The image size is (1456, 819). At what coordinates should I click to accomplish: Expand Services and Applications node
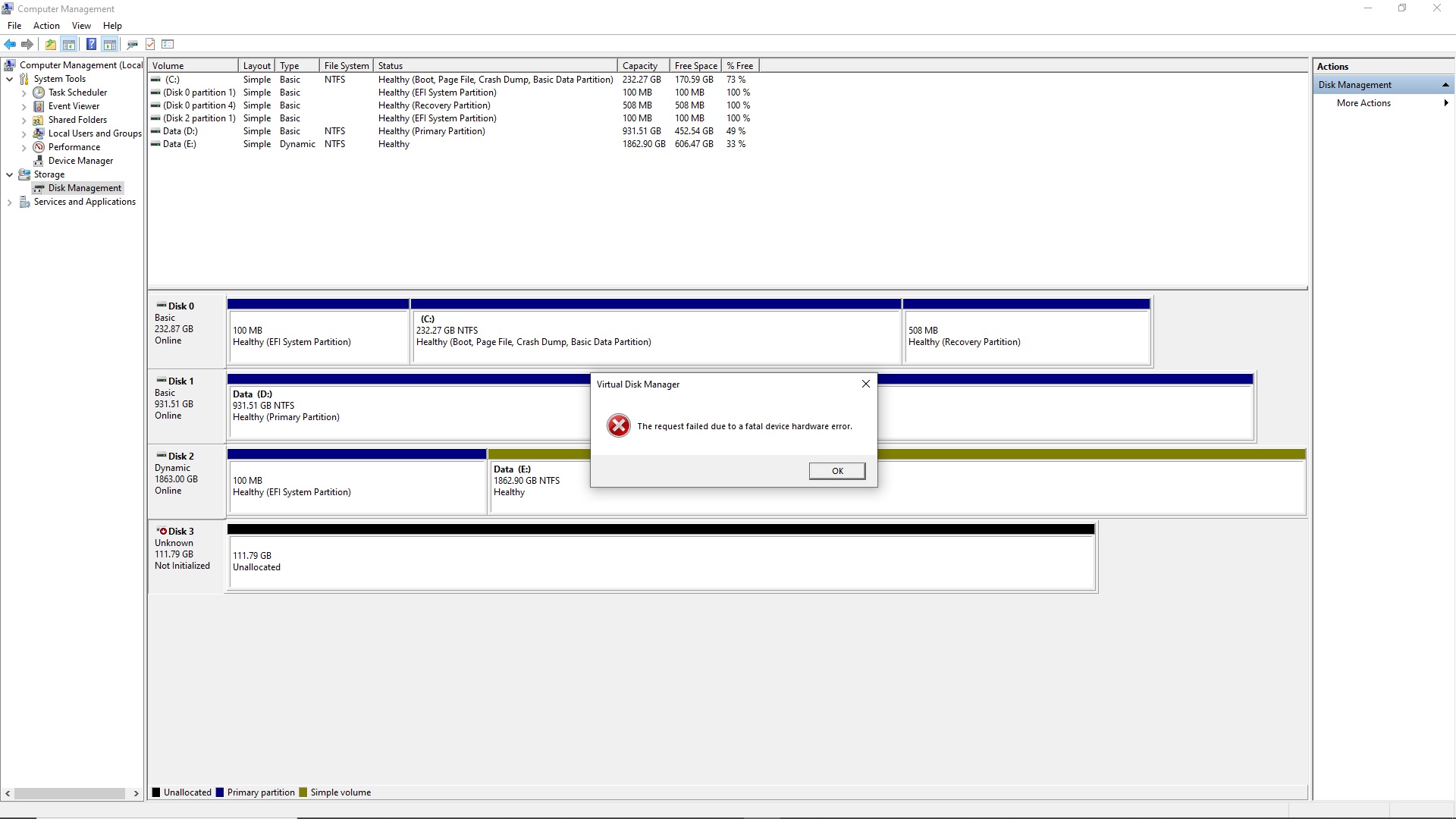coord(9,202)
